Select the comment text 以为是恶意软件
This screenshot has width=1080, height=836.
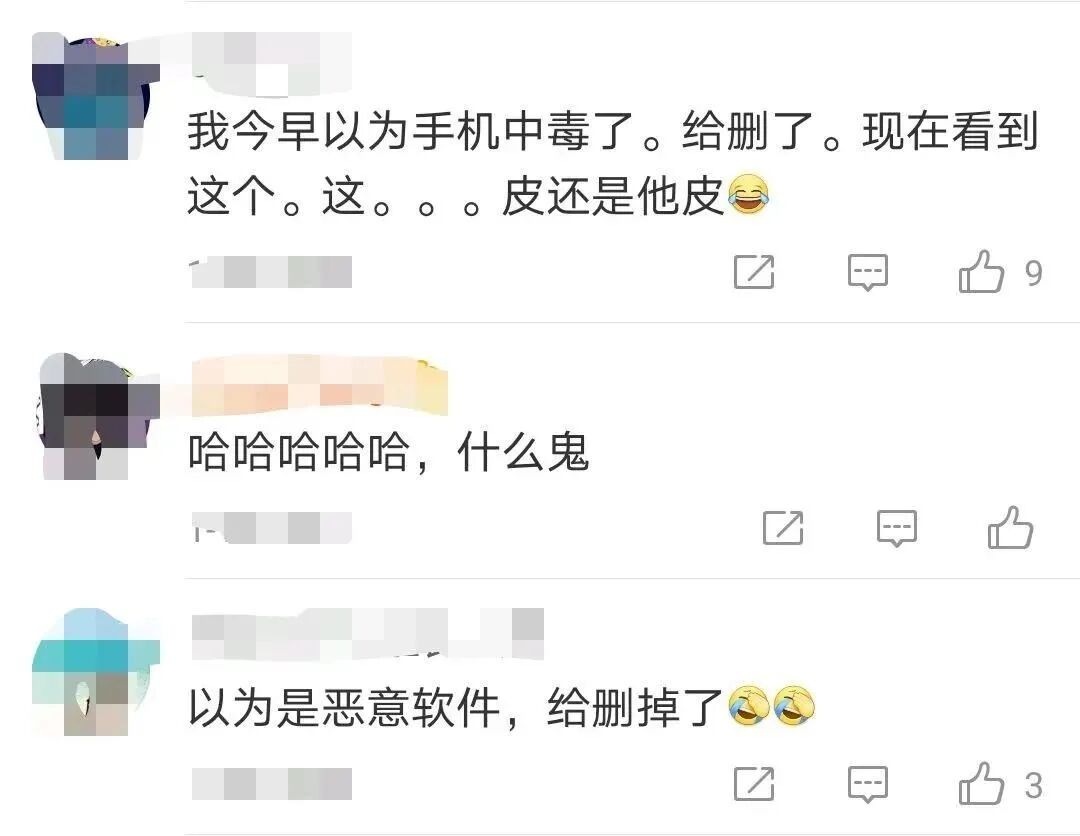(x=344, y=708)
